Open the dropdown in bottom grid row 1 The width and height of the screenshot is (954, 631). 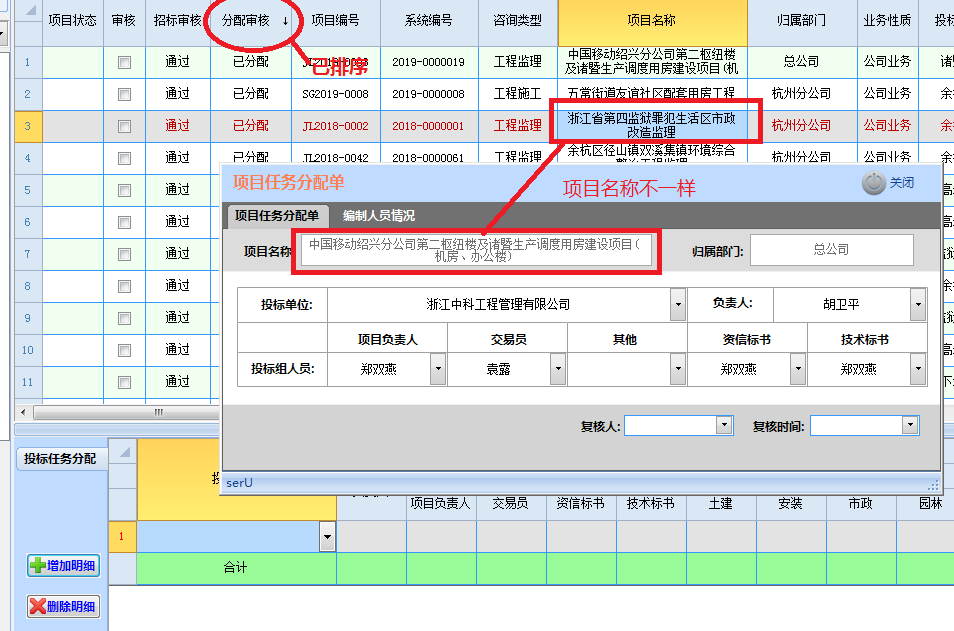click(327, 537)
